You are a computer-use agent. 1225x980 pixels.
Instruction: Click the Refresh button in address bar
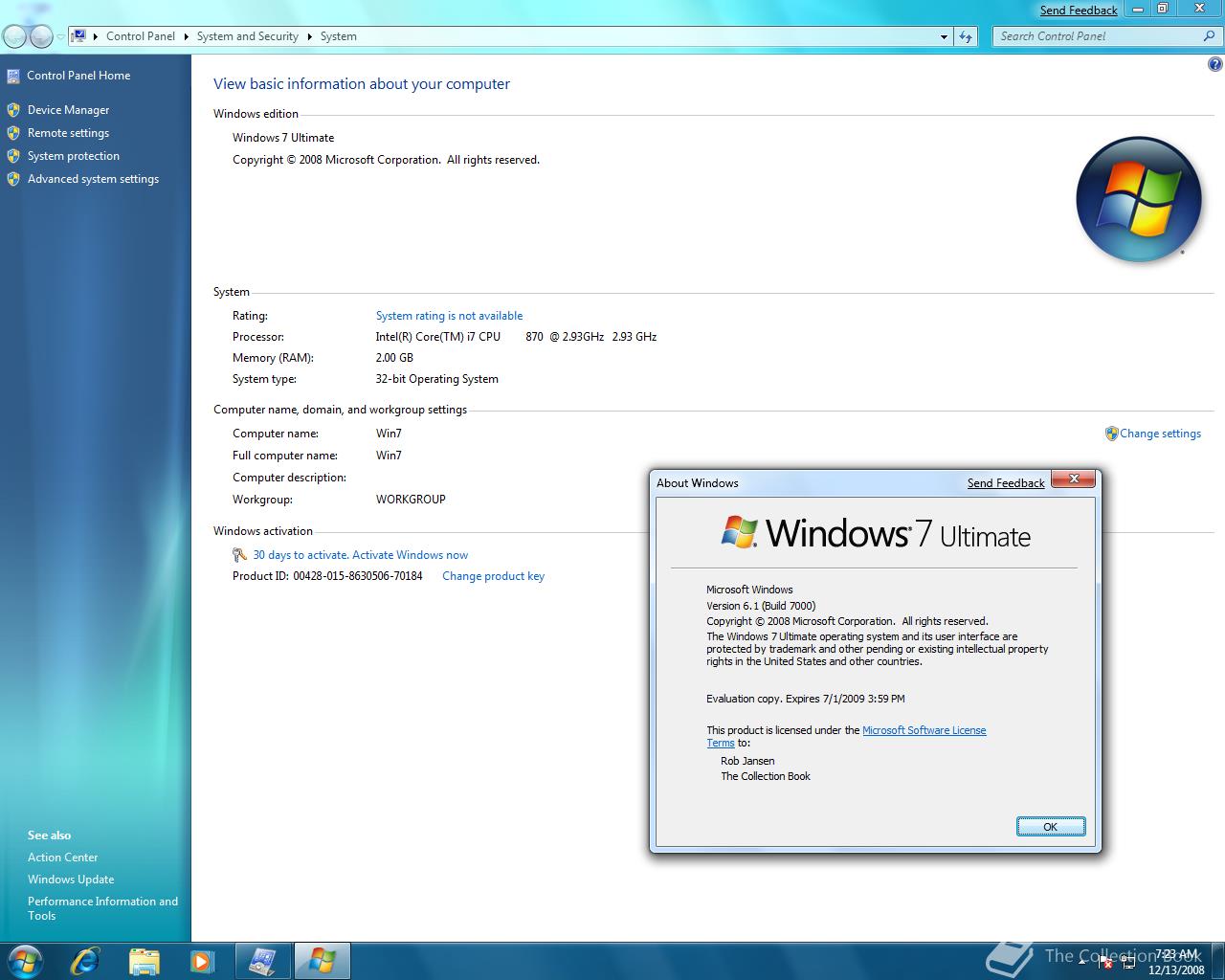(965, 36)
